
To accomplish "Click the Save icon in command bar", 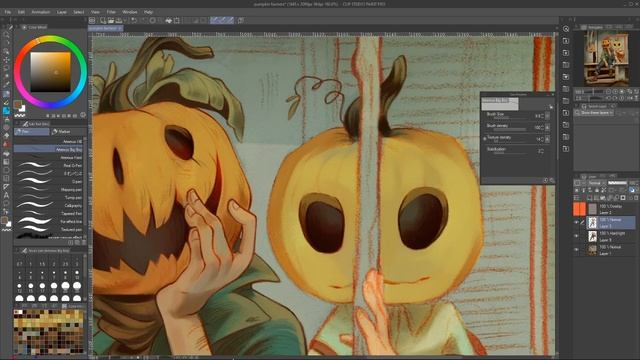I will tap(119, 20).
